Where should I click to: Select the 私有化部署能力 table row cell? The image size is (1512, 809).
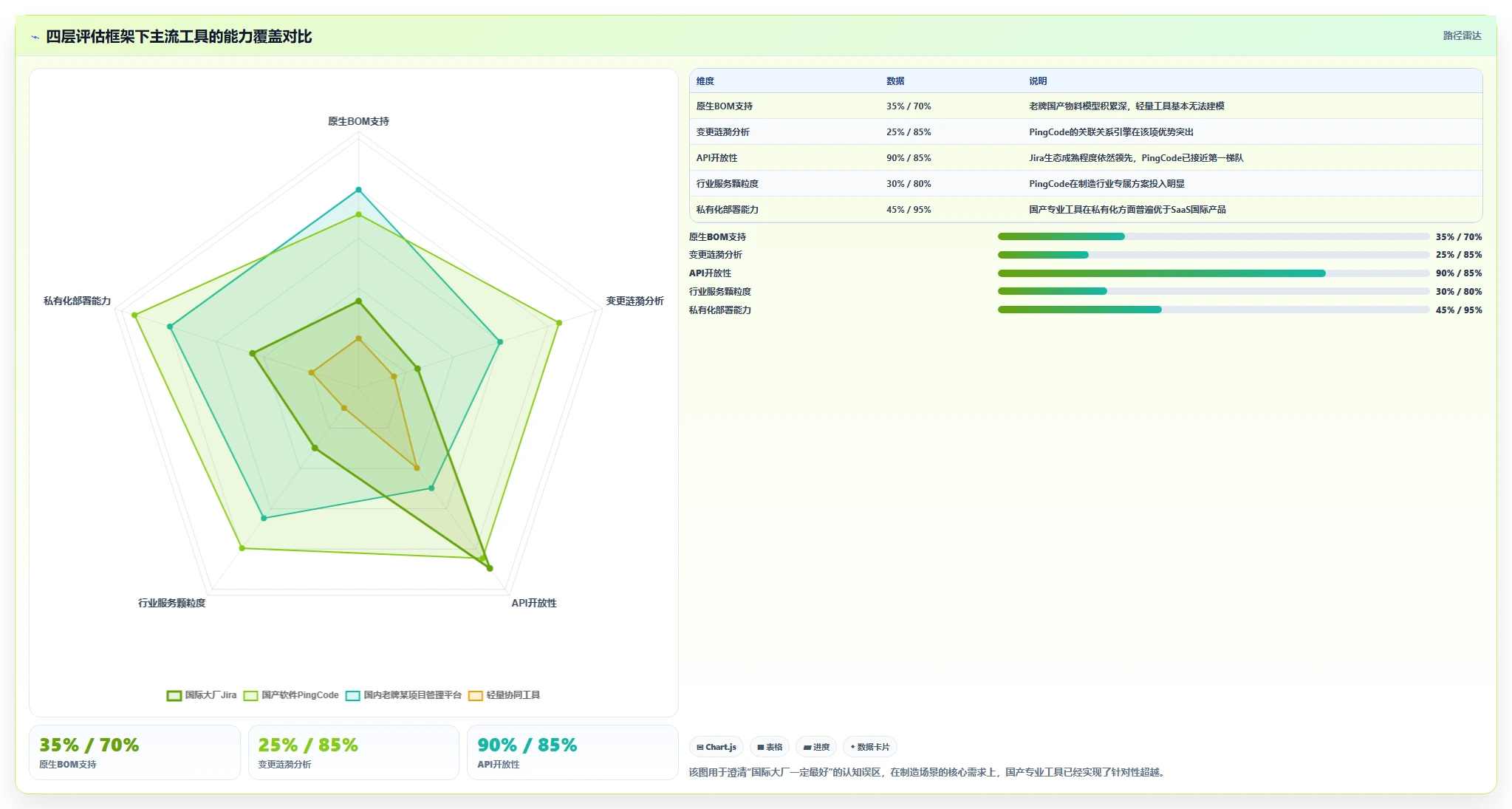click(728, 210)
